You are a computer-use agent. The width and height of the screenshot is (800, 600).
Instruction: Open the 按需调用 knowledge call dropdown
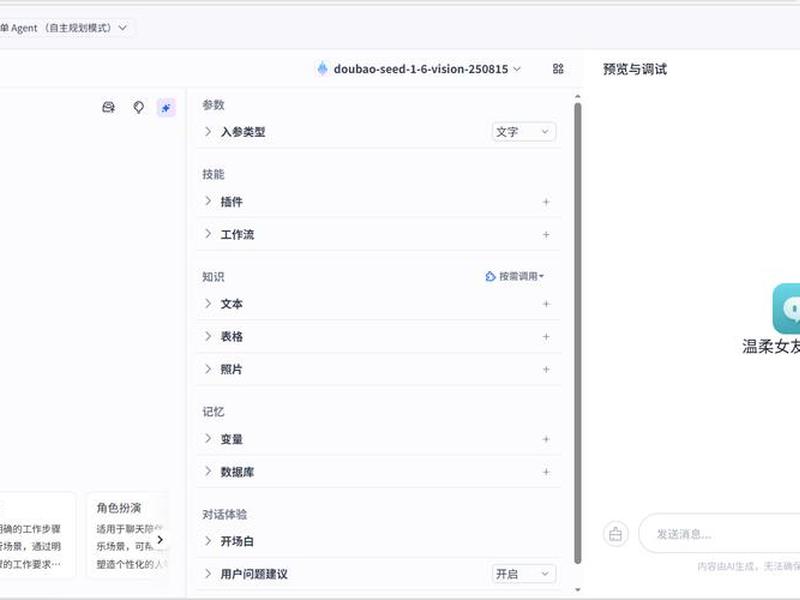pos(514,277)
